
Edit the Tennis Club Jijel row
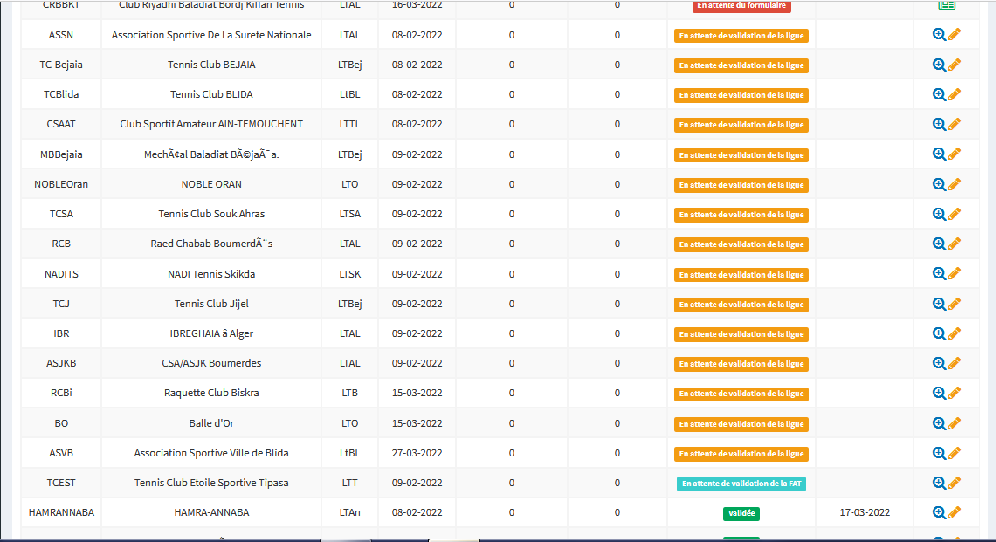954,304
